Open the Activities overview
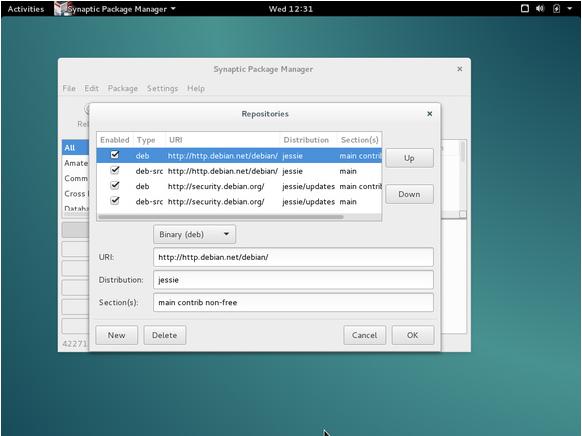Image resolution: width=582 pixels, height=436 pixels. click(26, 9)
